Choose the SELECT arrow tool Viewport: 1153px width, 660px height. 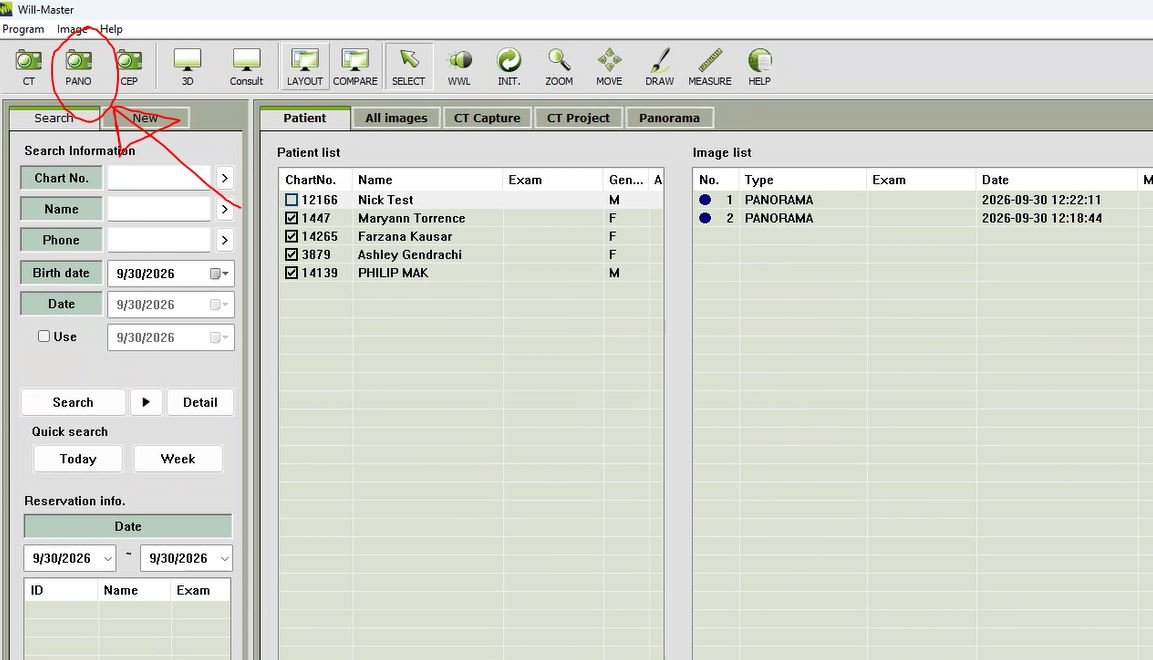click(409, 67)
